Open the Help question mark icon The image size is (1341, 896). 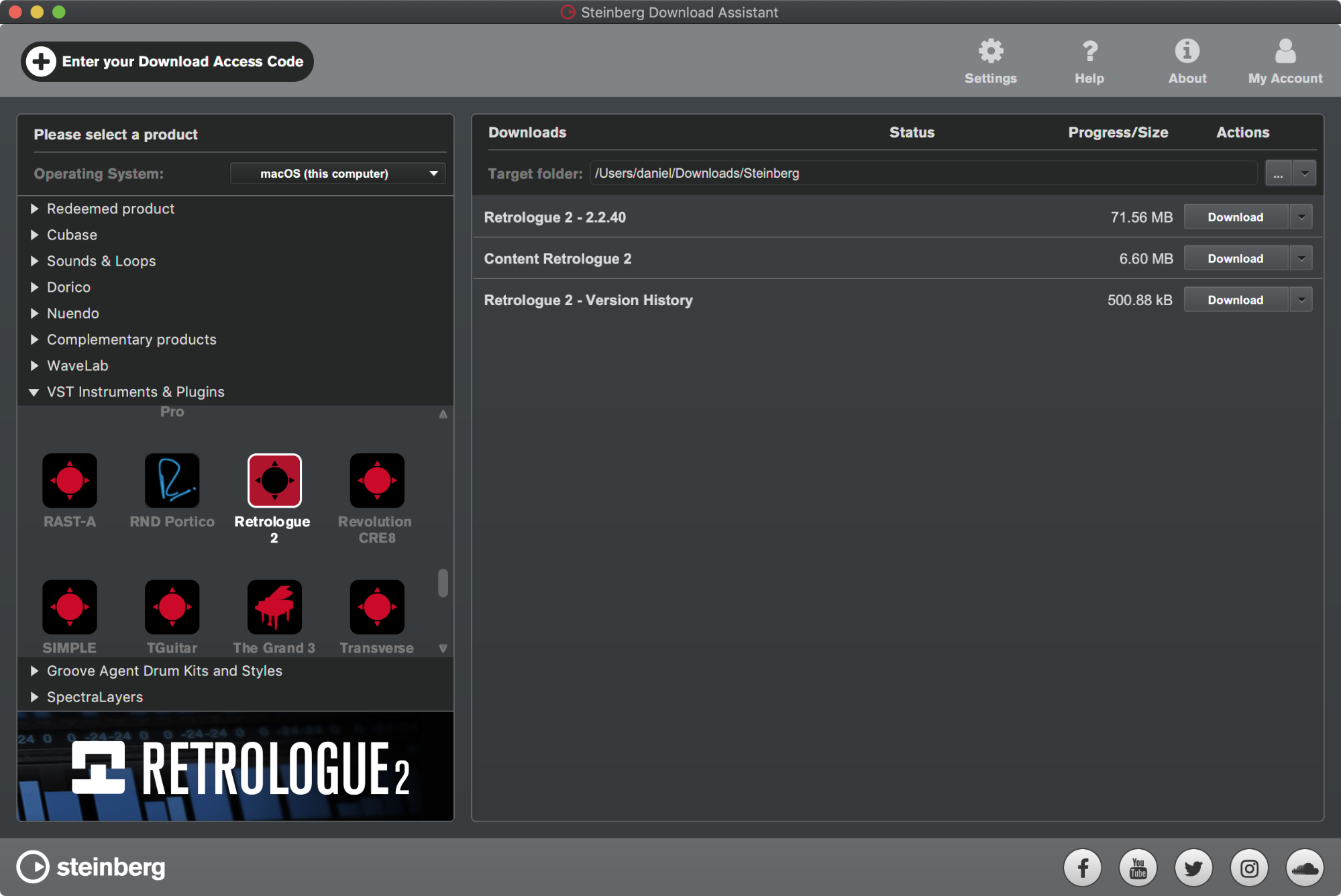coord(1089,52)
